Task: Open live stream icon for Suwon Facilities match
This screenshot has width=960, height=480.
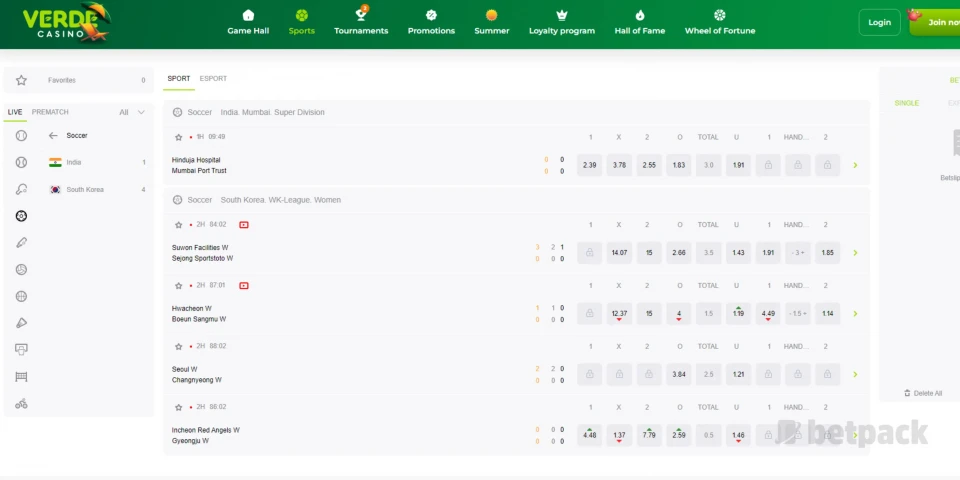Action: tap(244, 225)
